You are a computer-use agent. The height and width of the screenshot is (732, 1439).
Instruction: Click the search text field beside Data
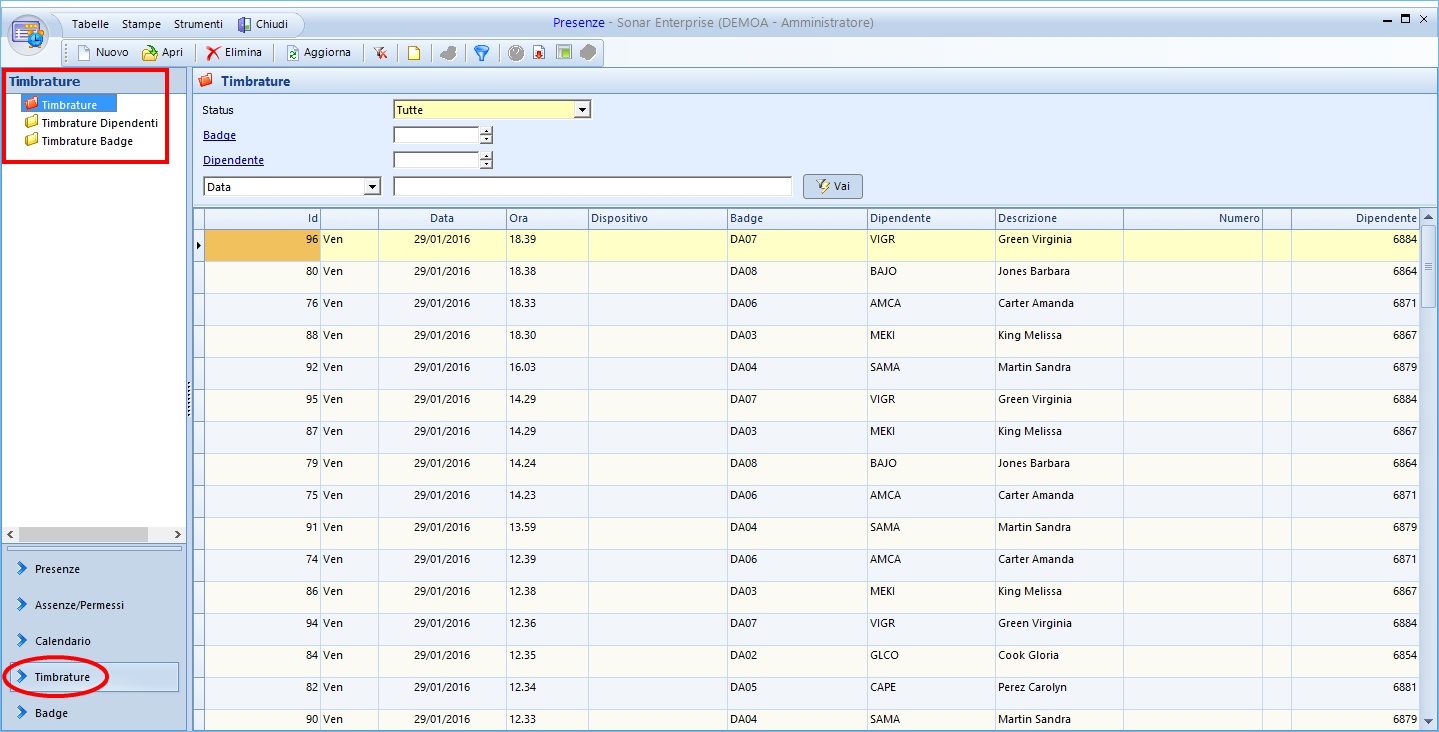592,187
